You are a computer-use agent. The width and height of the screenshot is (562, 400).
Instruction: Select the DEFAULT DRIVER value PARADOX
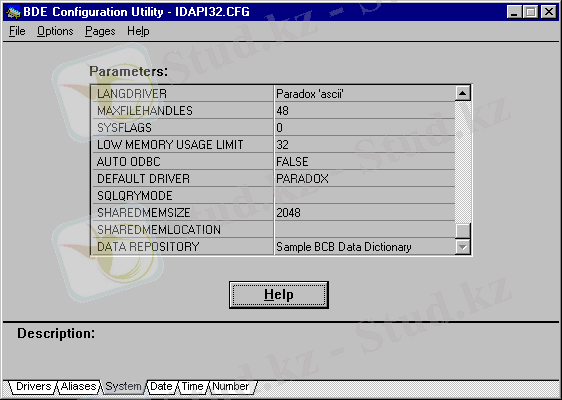pos(365,178)
